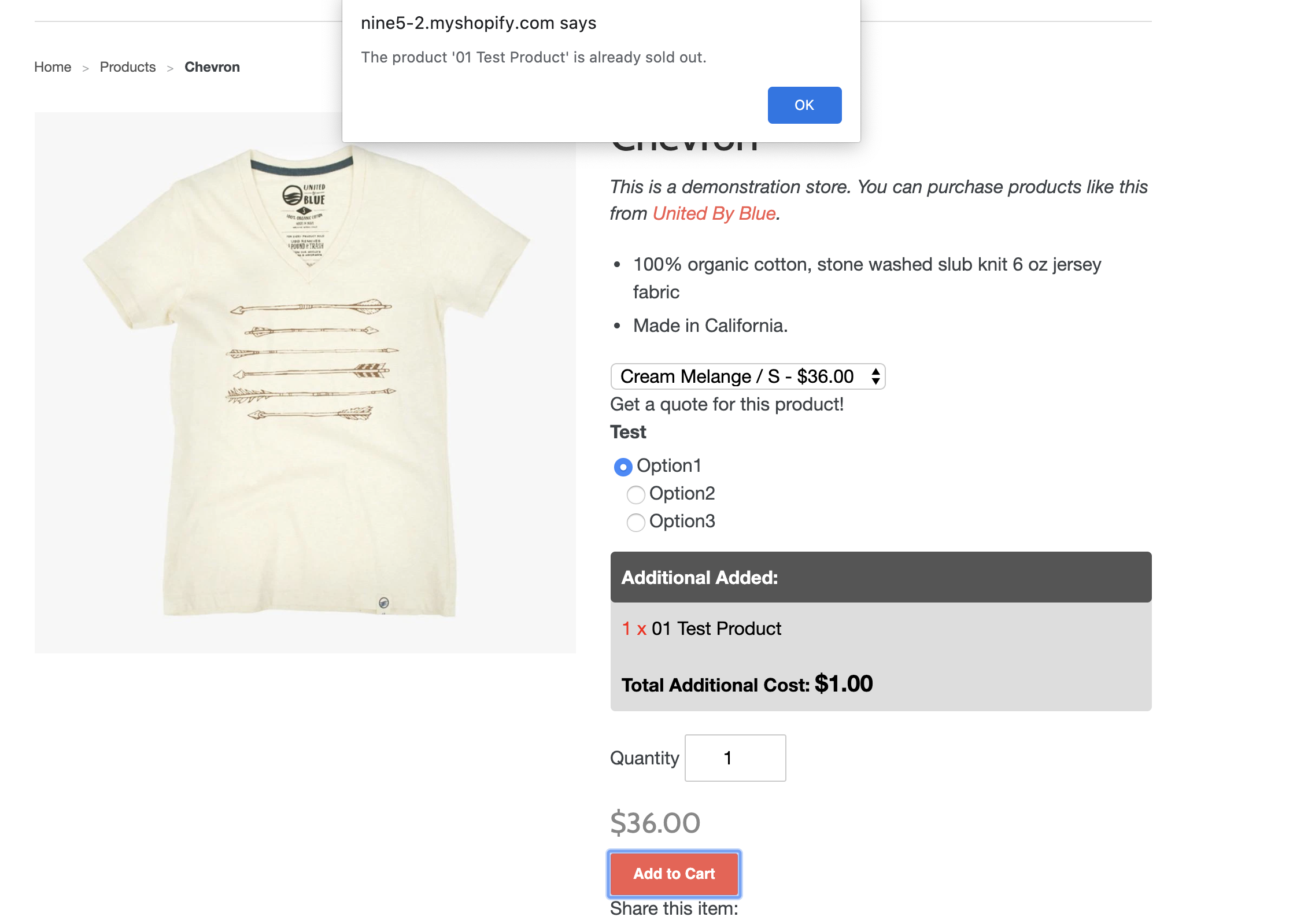Image resolution: width=1308 pixels, height=924 pixels.
Task: Click the variant dropdown arrows
Action: (875, 376)
